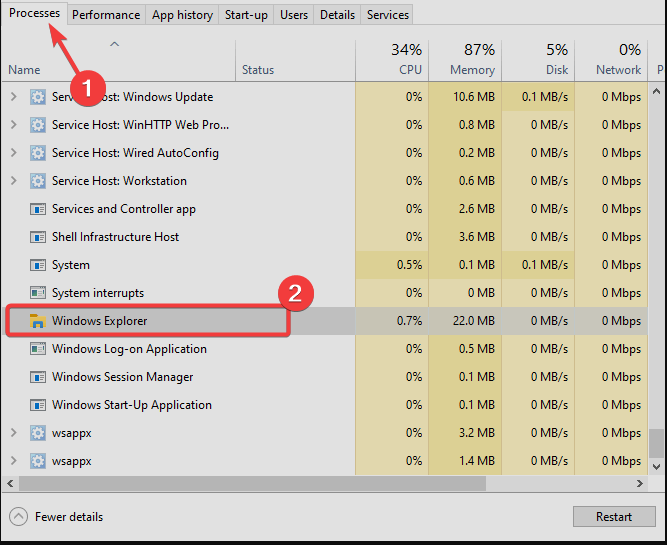Click the Service Host: Windows Update gear icon
Screen dimensions: 667x545
pyautogui.click(x=38, y=97)
